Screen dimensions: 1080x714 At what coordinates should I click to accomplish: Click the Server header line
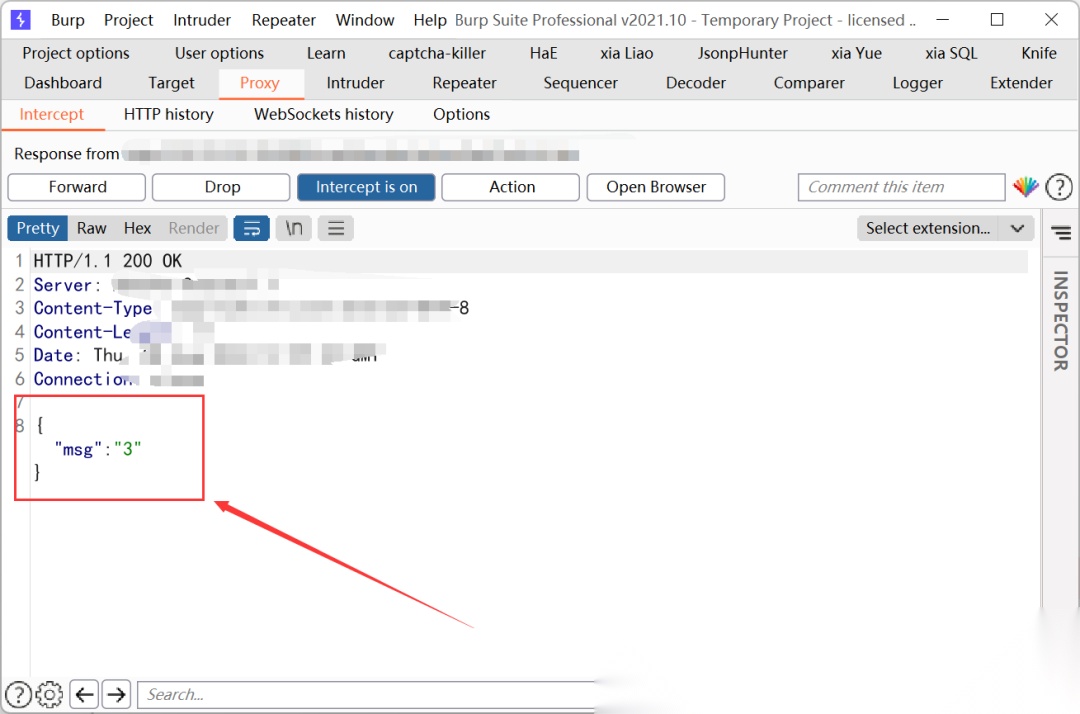coord(156,284)
